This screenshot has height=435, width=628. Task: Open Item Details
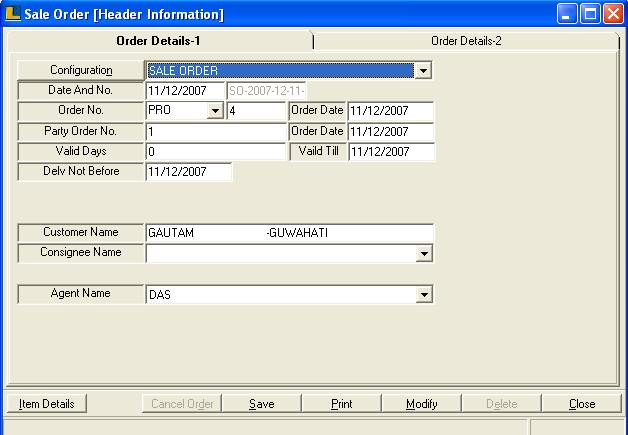tap(47, 404)
